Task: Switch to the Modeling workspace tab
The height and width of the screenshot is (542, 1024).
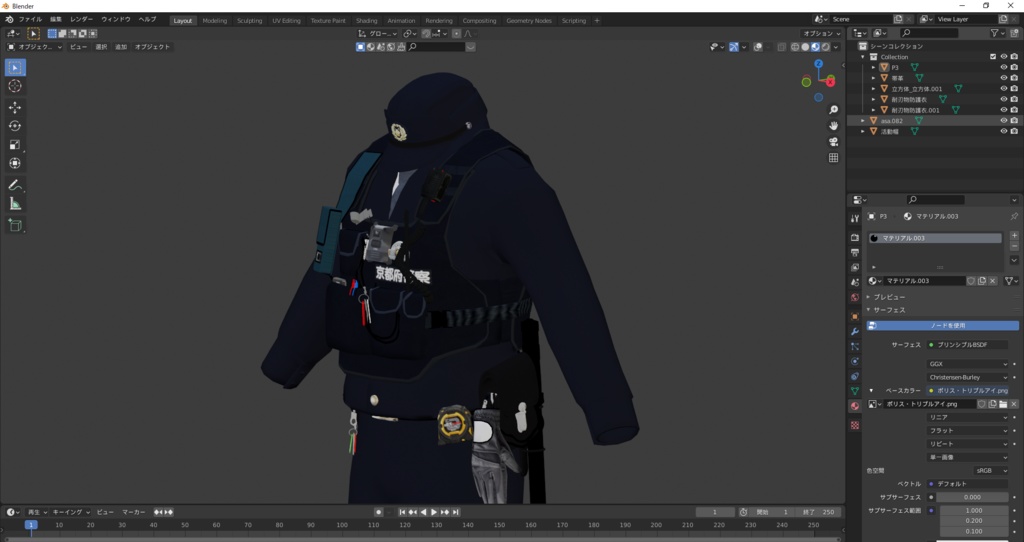Action: [215, 20]
